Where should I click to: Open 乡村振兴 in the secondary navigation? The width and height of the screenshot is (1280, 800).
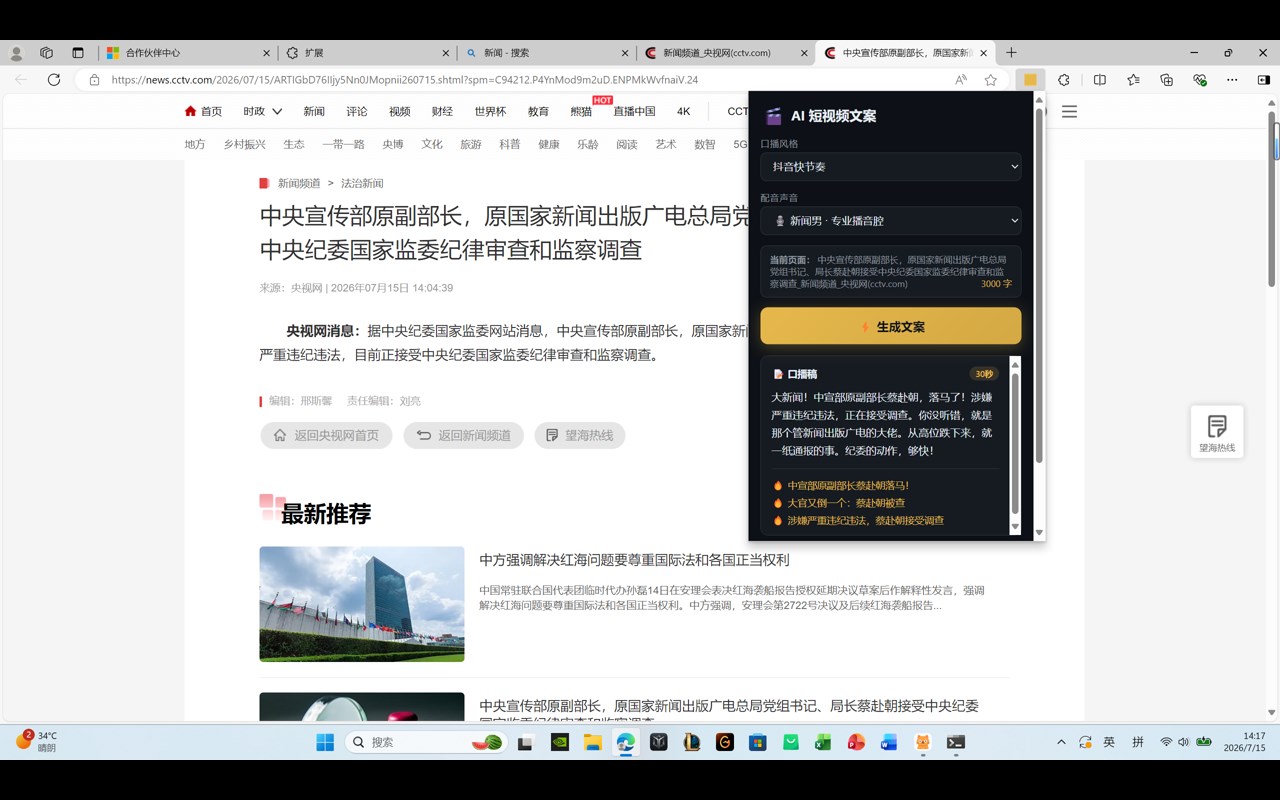click(x=244, y=144)
